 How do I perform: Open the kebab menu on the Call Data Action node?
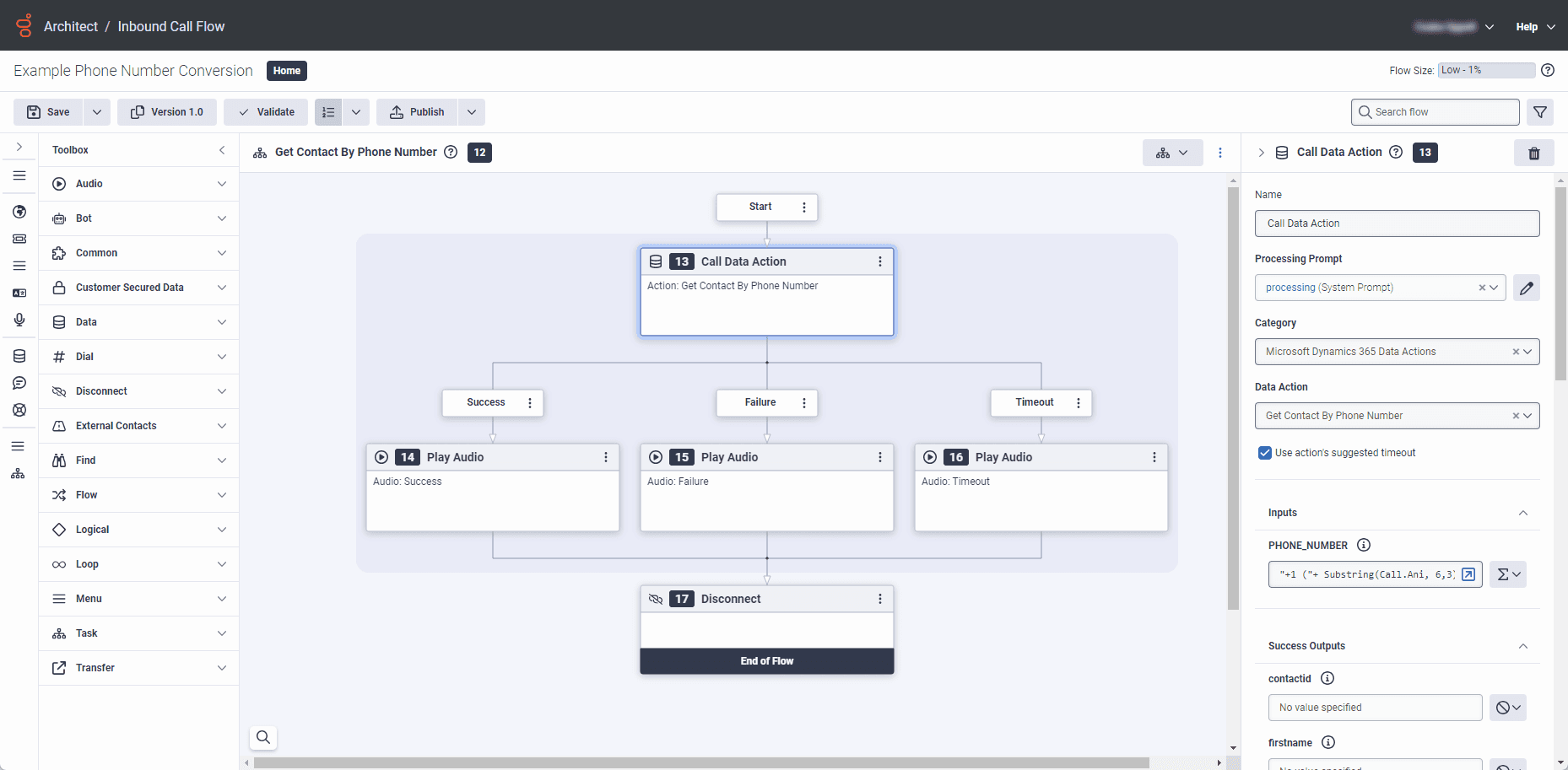click(x=879, y=261)
